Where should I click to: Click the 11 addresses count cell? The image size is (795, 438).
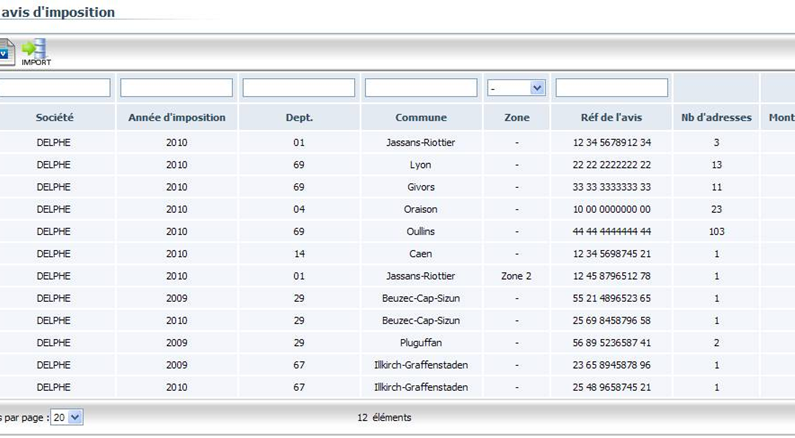click(716, 187)
